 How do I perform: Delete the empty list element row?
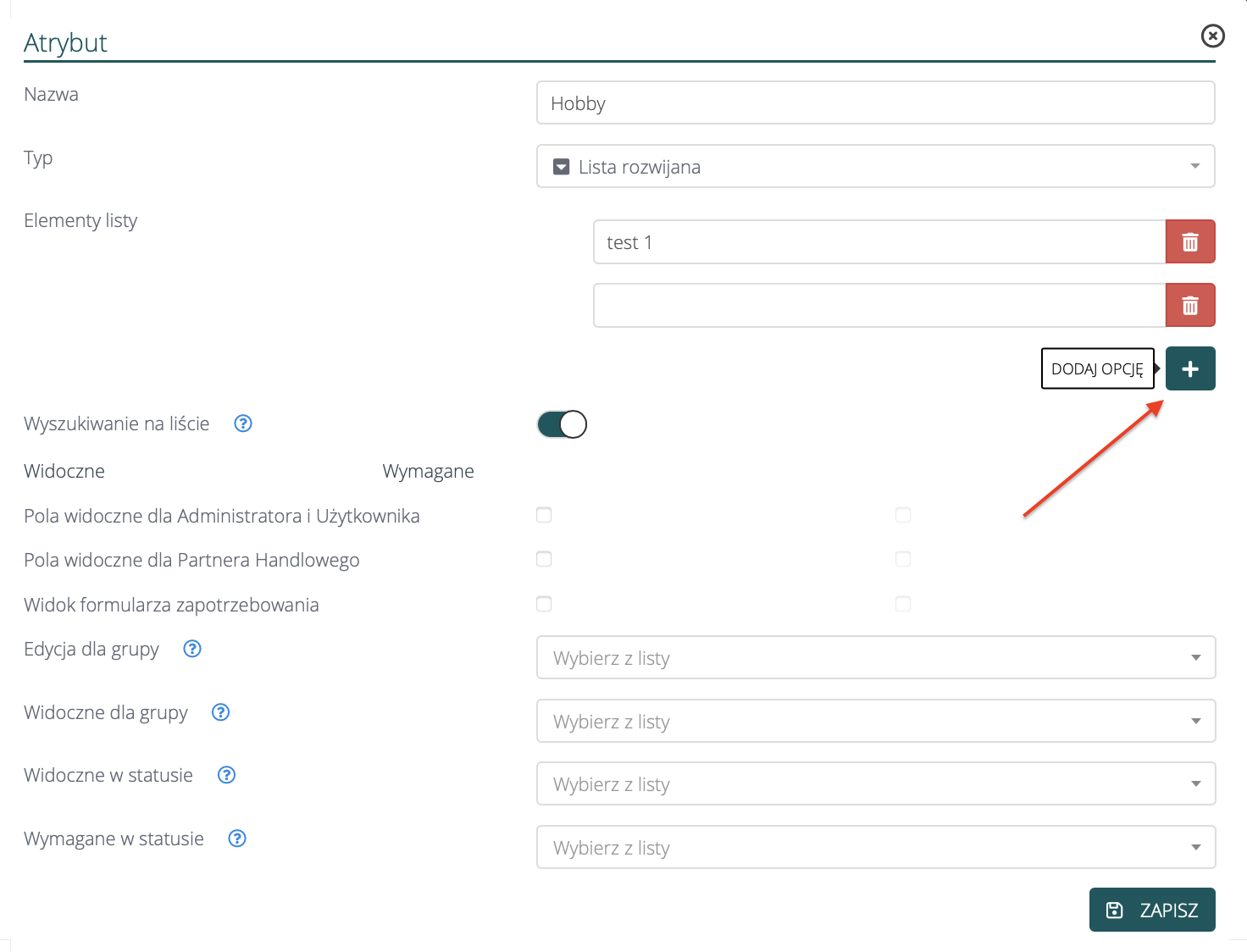(1190, 306)
